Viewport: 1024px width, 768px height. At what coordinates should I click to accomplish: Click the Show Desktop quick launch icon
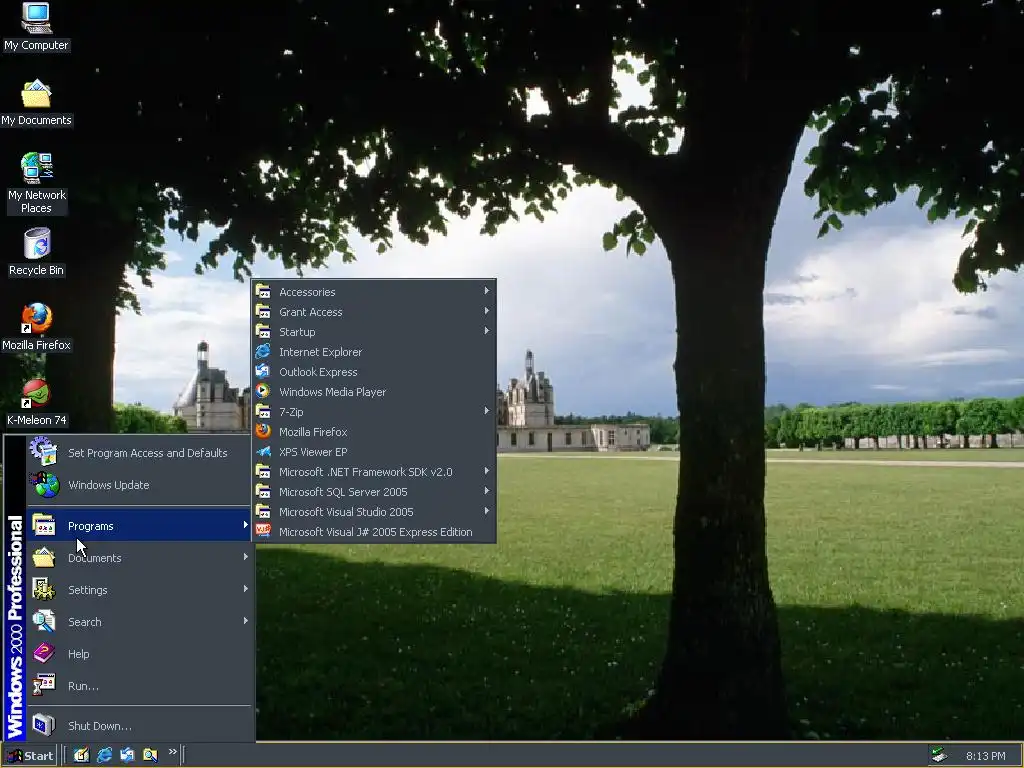pos(81,755)
